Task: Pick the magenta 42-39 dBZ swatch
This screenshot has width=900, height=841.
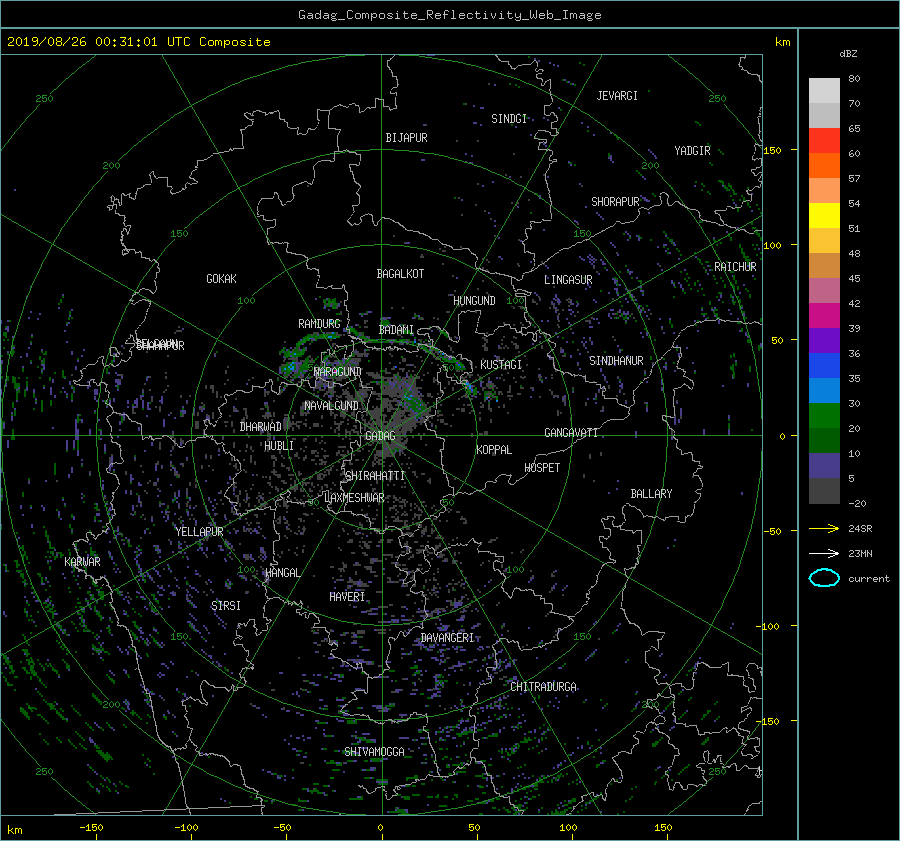Action: tap(824, 315)
